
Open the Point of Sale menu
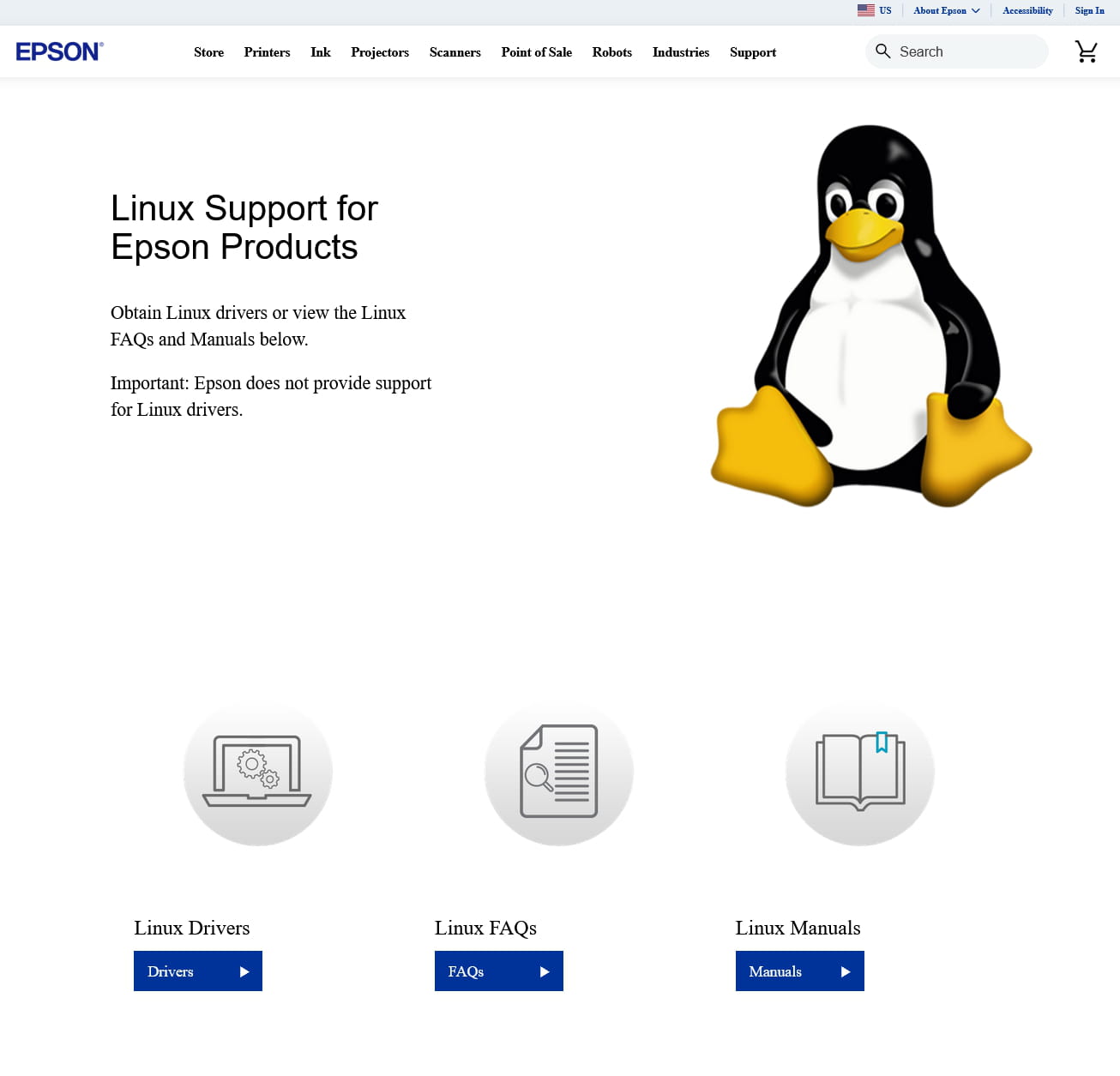pyautogui.click(x=537, y=52)
